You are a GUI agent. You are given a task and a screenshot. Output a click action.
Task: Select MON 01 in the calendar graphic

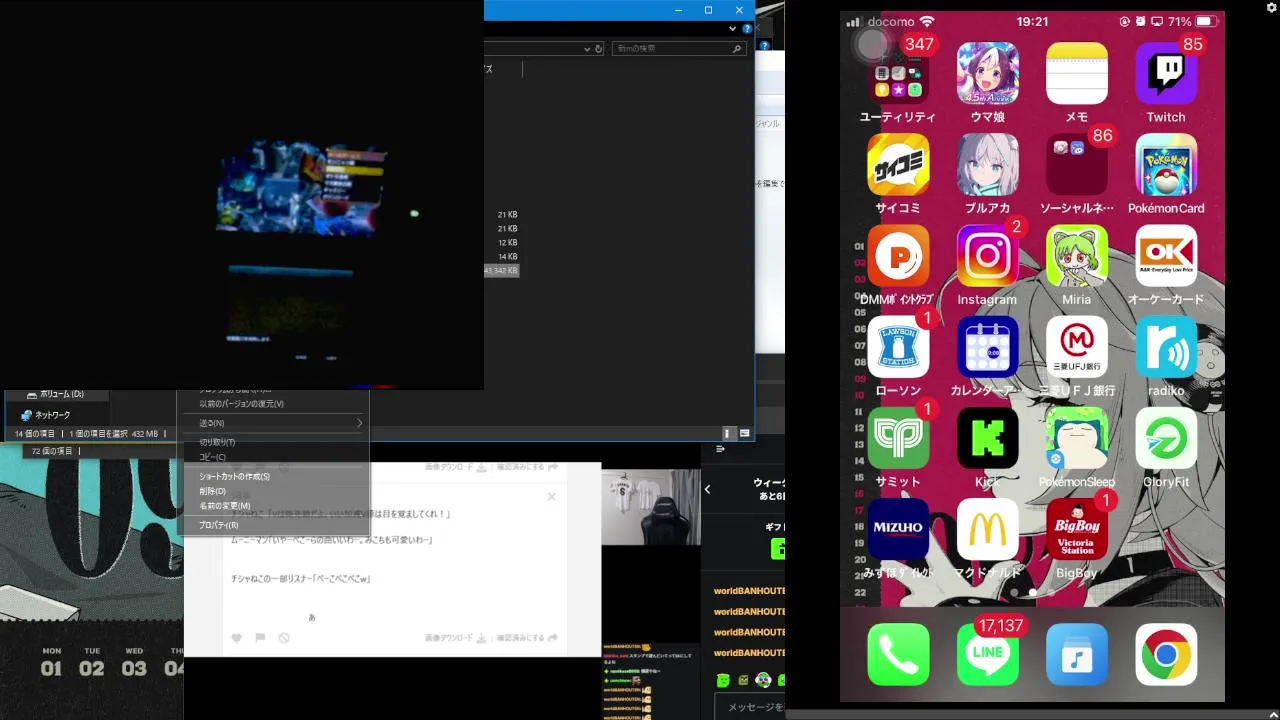coord(51,663)
